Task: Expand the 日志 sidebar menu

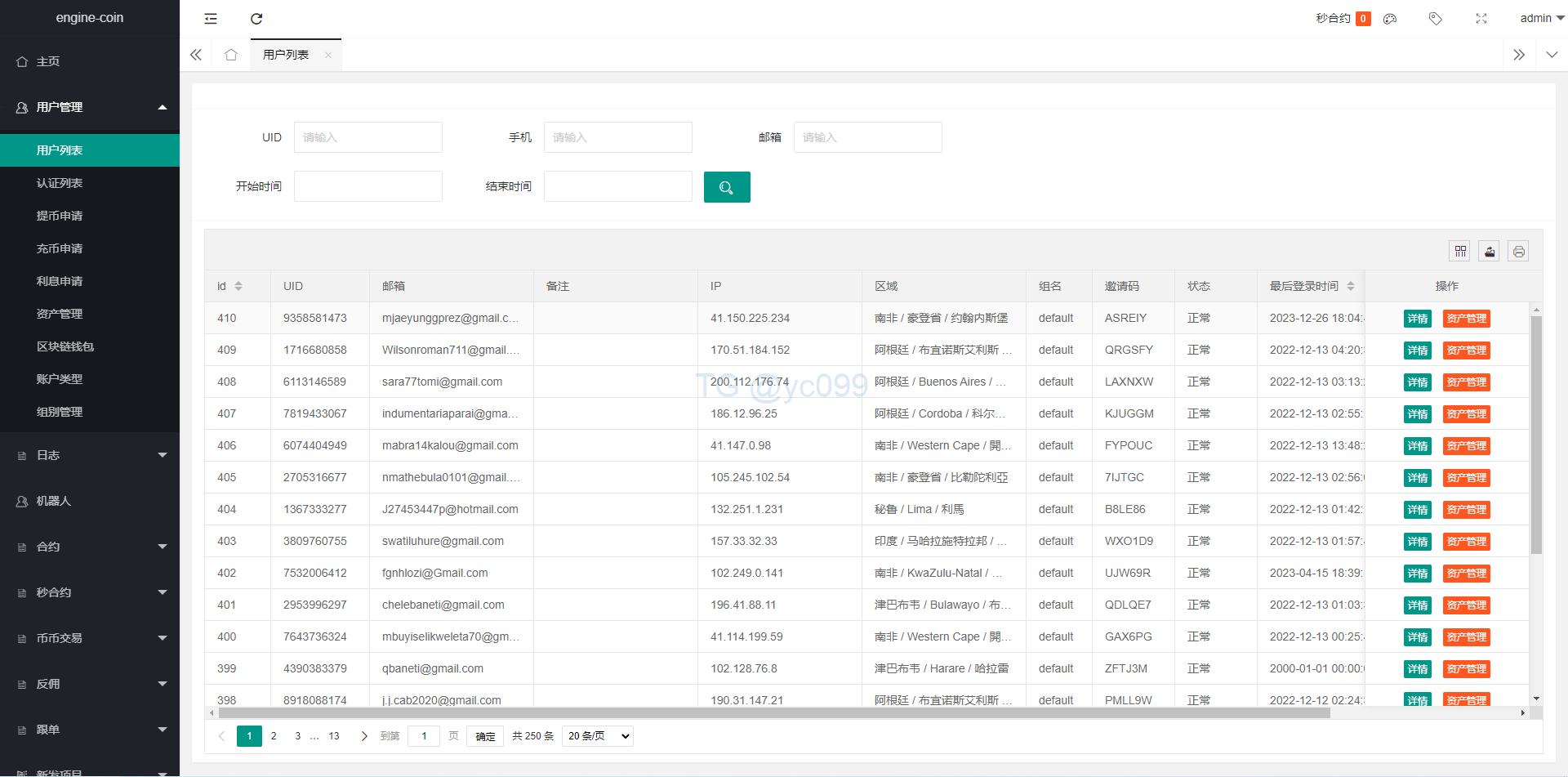Action: pyautogui.click(x=90, y=455)
